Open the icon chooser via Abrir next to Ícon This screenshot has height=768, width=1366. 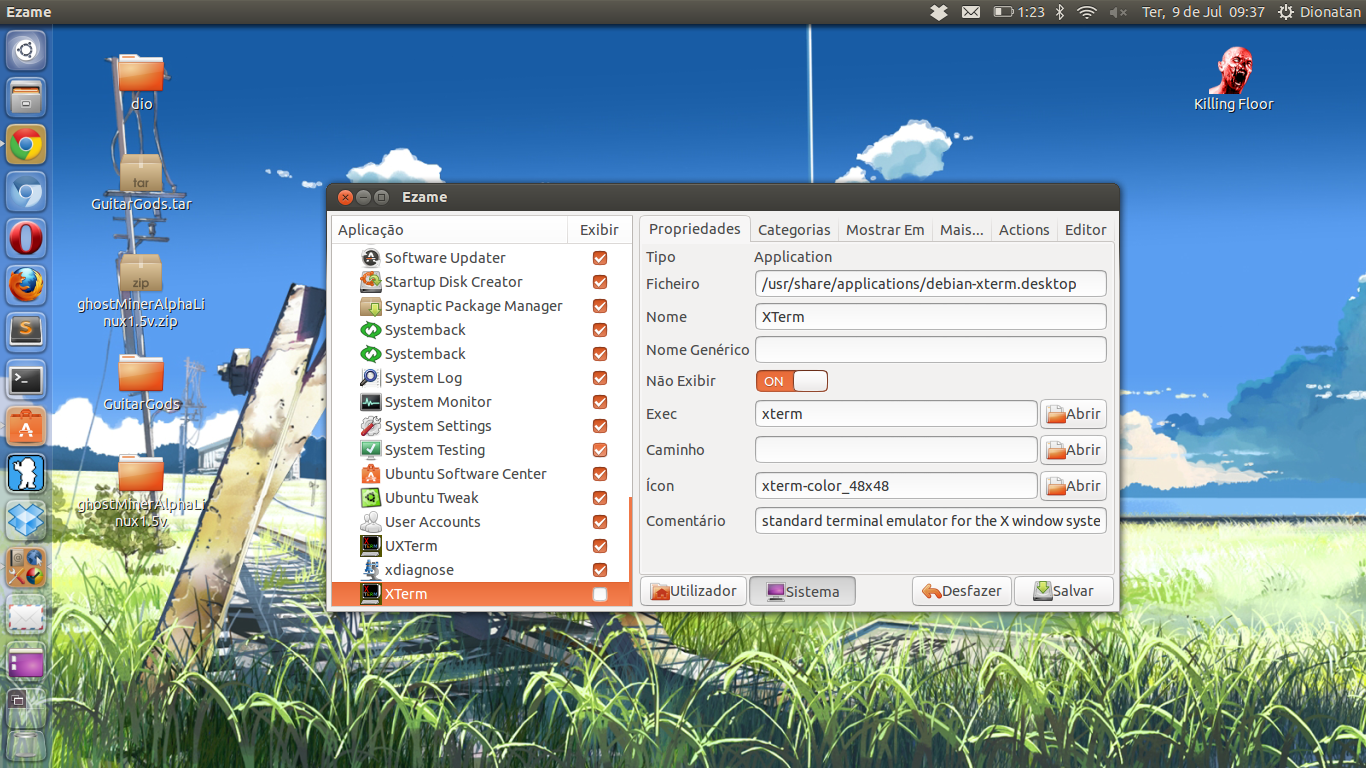1073,485
